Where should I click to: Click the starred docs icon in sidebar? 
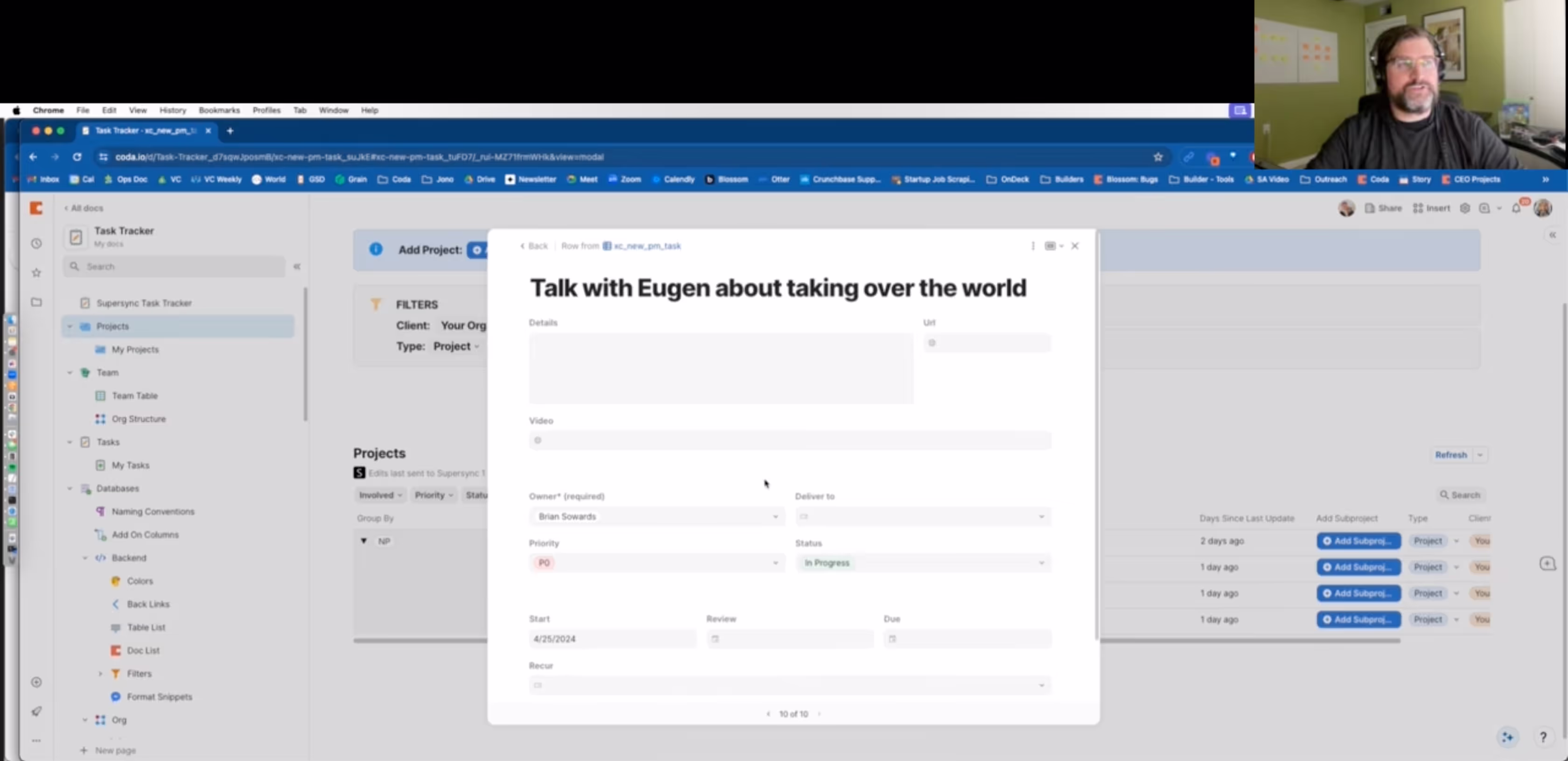coord(36,273)
